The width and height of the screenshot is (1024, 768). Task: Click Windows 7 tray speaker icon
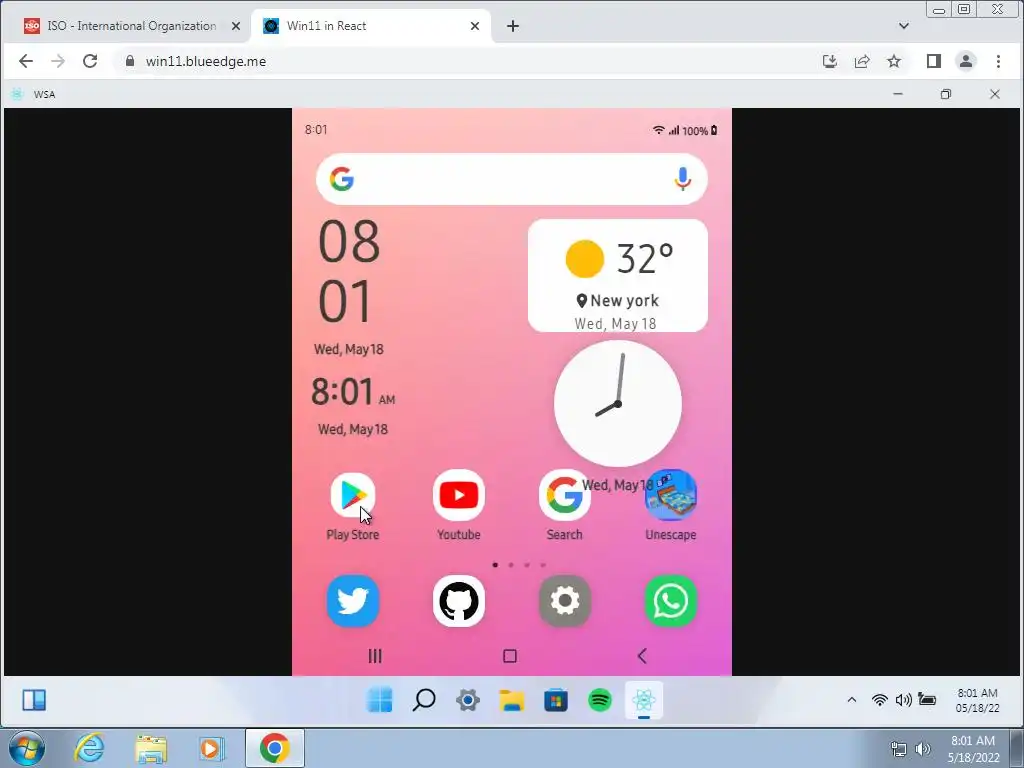pos(923,749)
